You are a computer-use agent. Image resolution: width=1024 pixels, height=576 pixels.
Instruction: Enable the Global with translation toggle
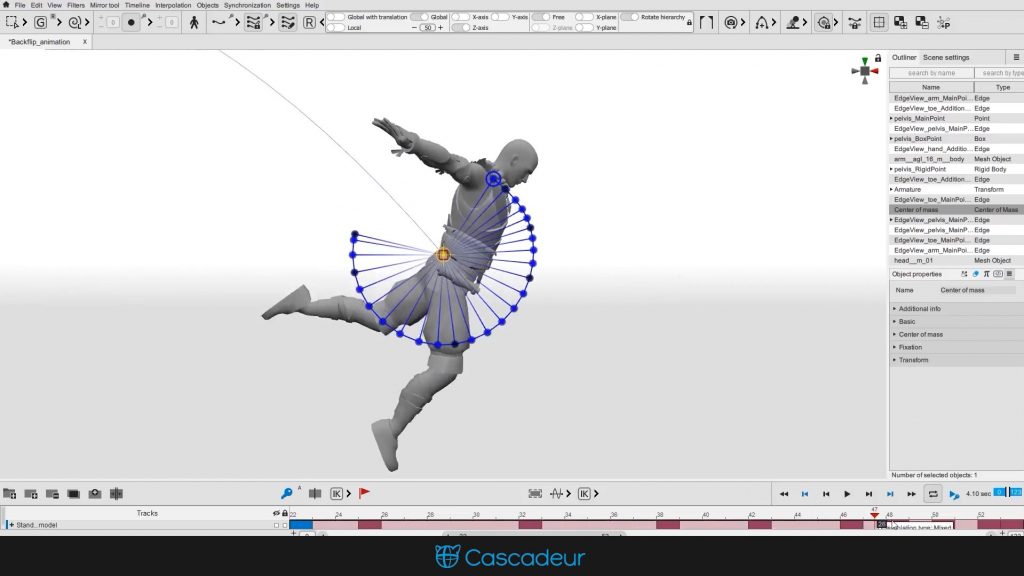[335, 16]
